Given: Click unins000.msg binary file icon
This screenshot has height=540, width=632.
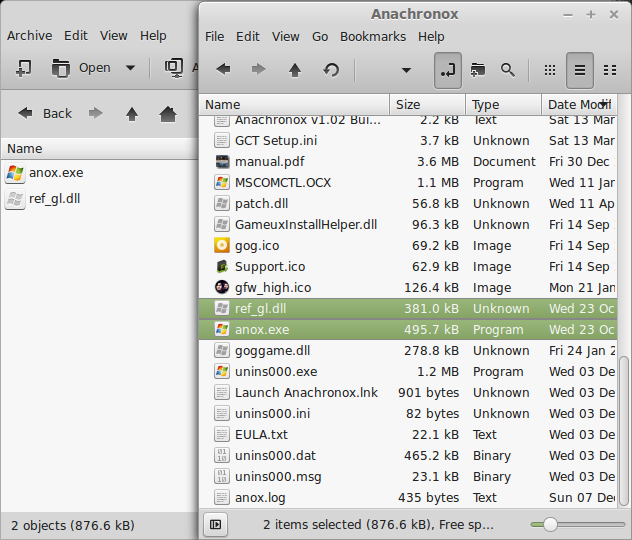Looking at the screenshot, I should pos(222,476).
